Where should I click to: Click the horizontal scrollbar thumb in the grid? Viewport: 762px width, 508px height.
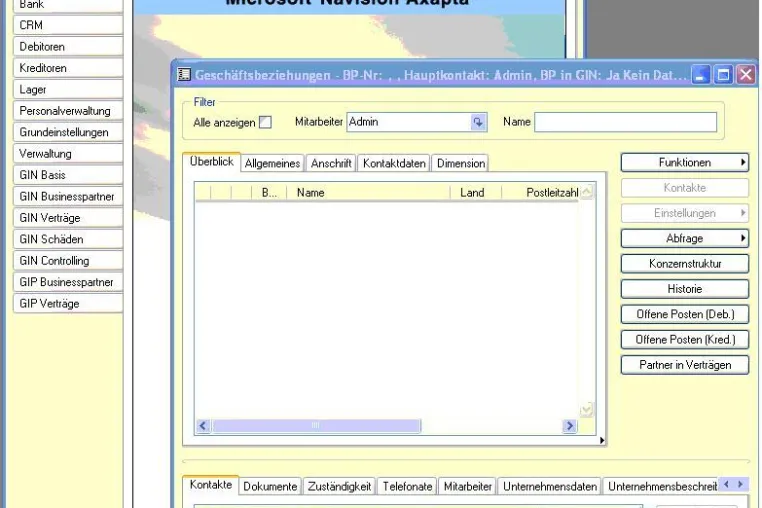(316, 426)
